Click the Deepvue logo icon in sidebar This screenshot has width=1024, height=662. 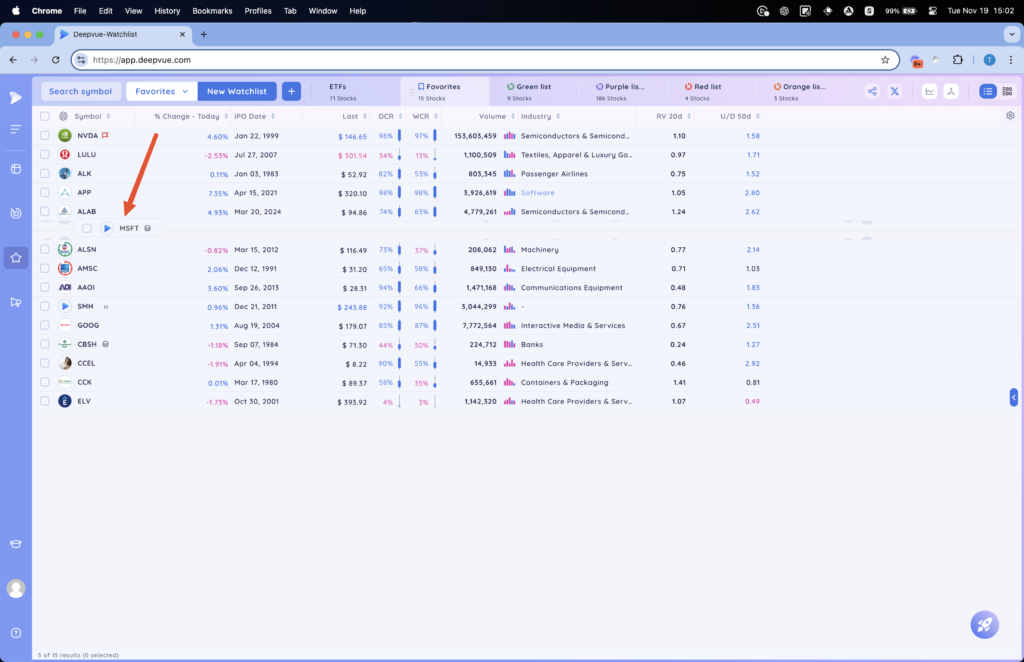(x=16, y=97)
